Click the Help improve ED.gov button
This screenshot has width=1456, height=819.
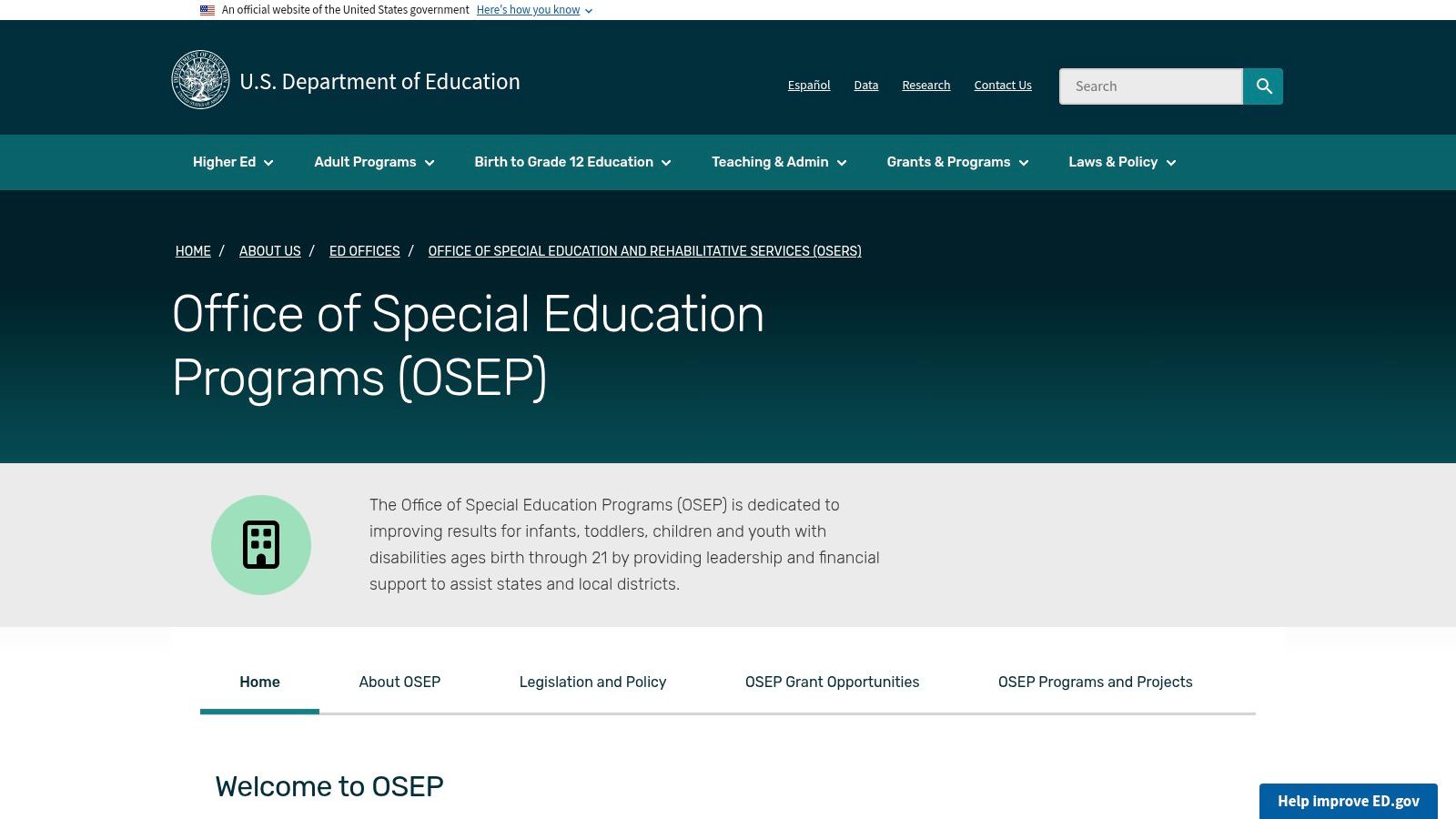(1350, 802)
